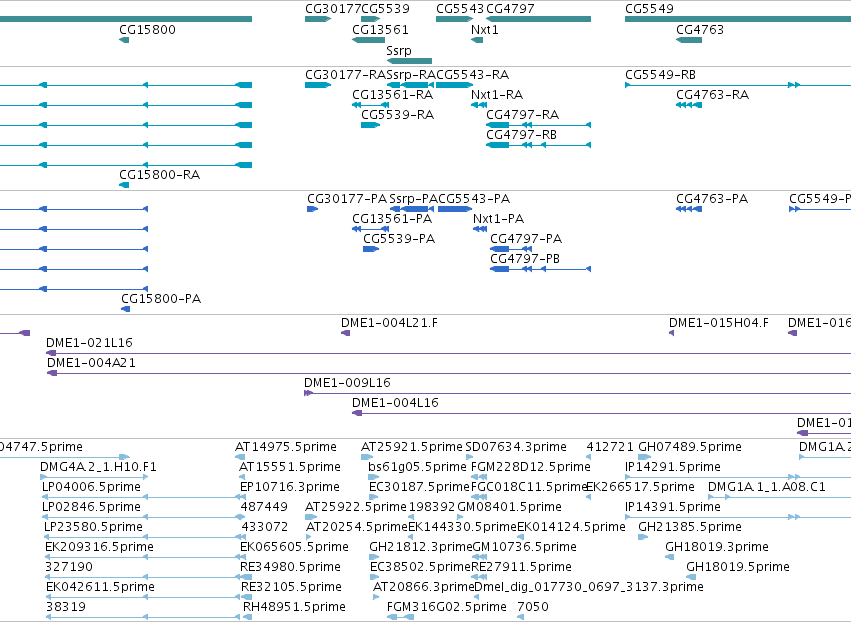Image resolution: width=851 pixels, height=622 pixels.
Task: Click EST GM08401.5prime label
Action: (x=510, y=507)
